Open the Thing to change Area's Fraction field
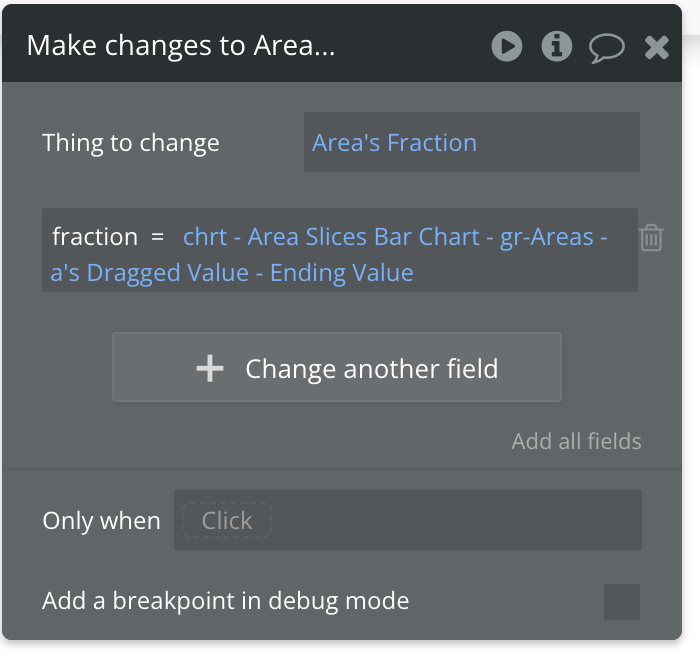 click(x=471, y=143)
